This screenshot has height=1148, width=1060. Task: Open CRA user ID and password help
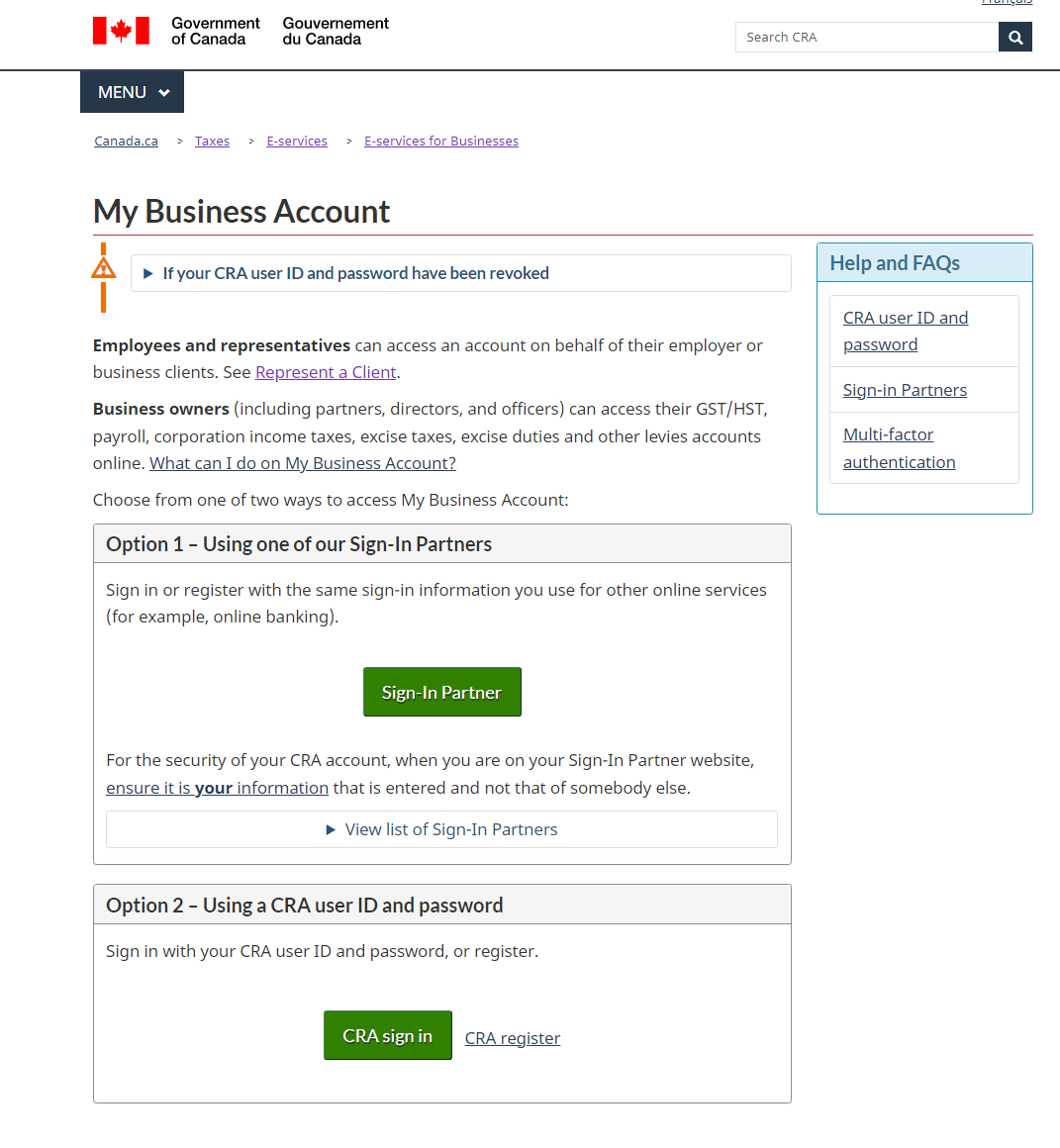pyautogui.click(x=905, y=331)
